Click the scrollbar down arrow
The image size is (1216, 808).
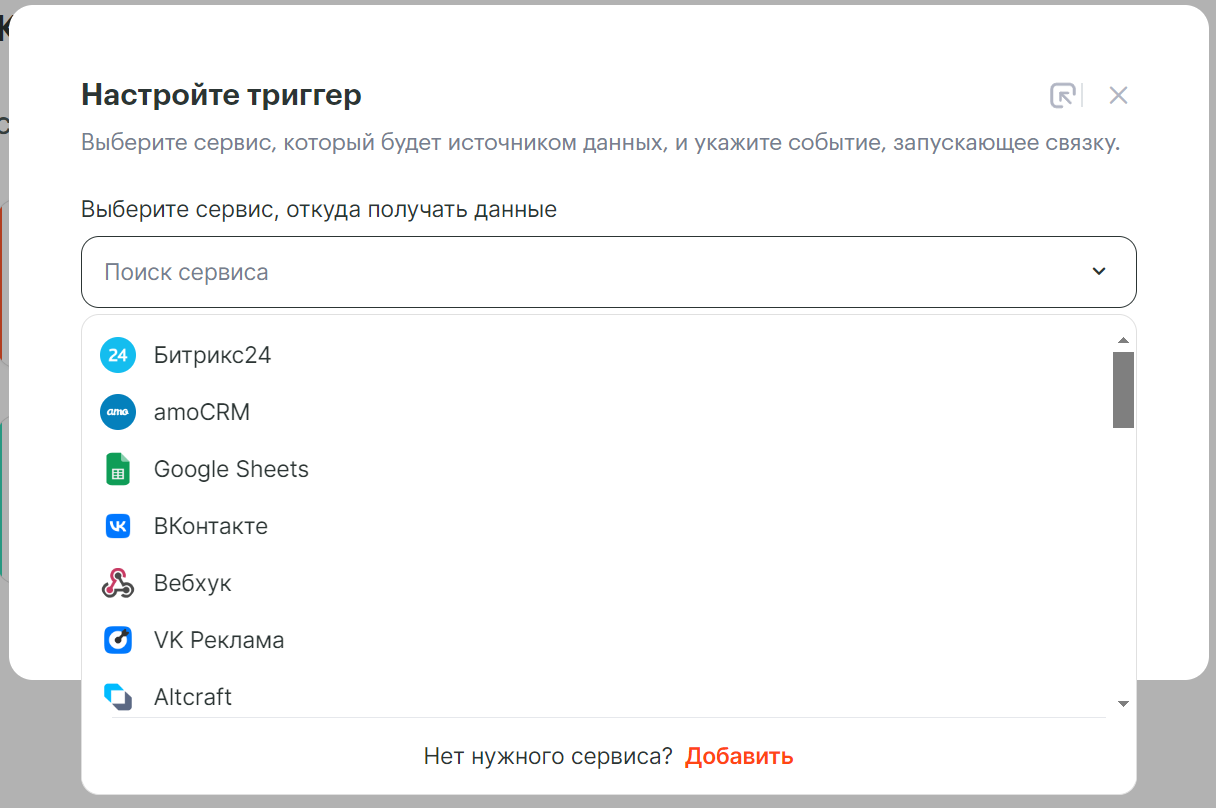point(1123,704)
